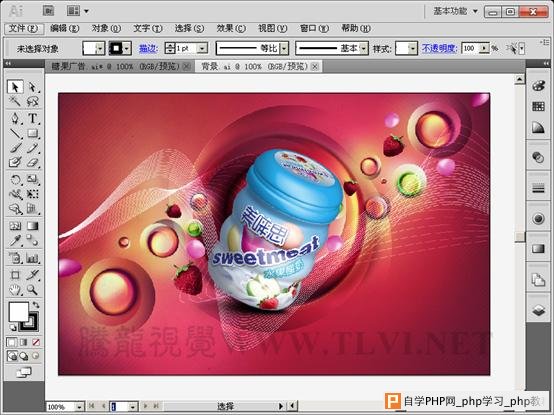Open the Stroke panel lines icon

coord(538,189)
